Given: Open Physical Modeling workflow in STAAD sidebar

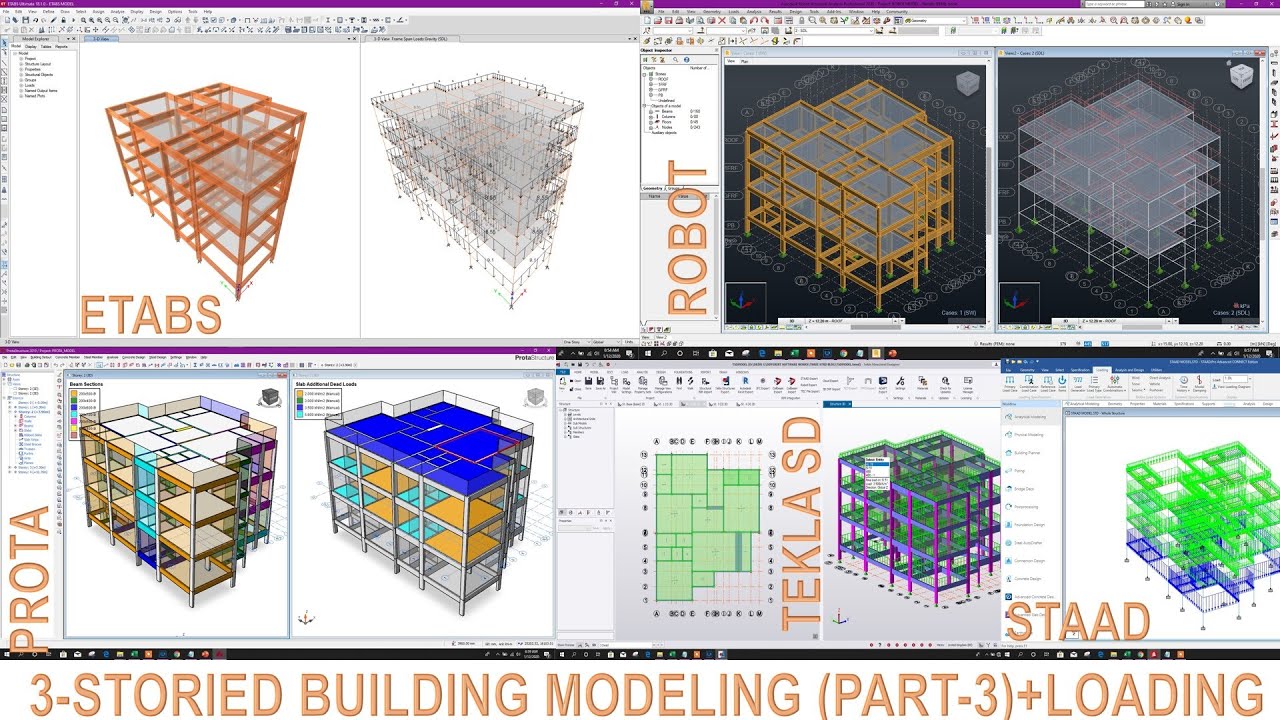Looking at the screenshot, I should [x=1030, y=435].
